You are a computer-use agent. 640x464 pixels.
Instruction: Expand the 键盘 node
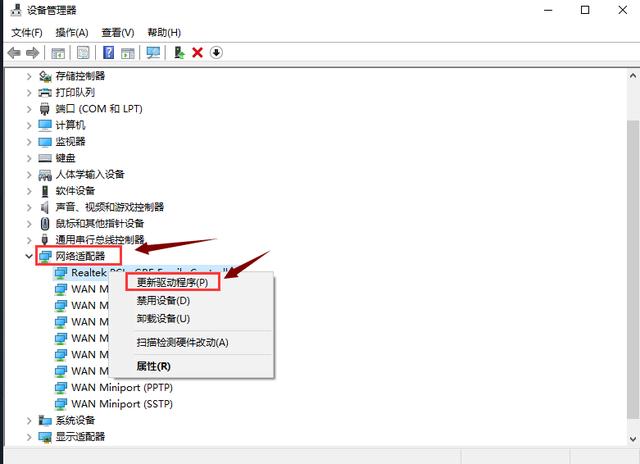click(29, 158)
